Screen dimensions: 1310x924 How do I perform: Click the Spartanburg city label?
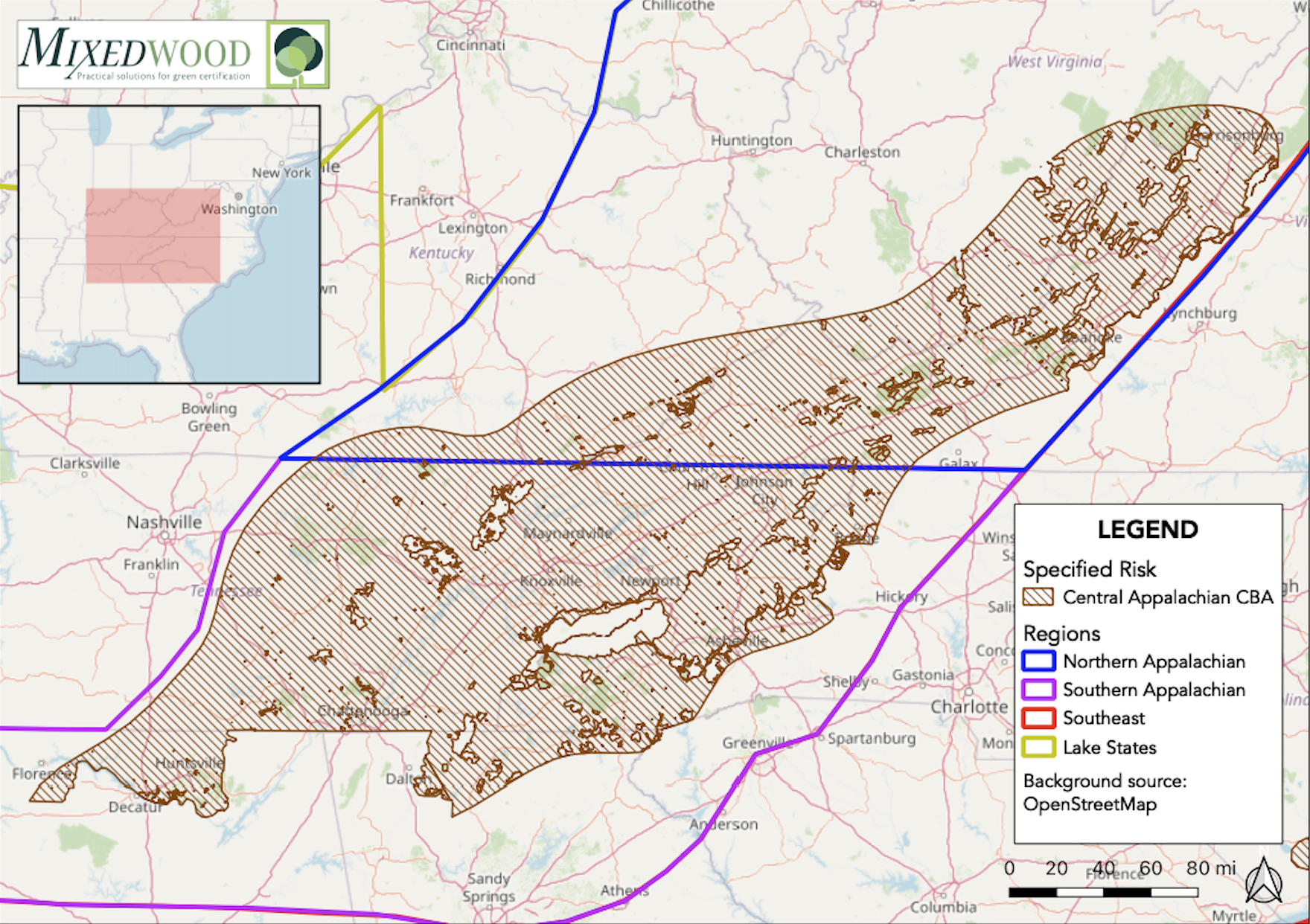(872, 738)
